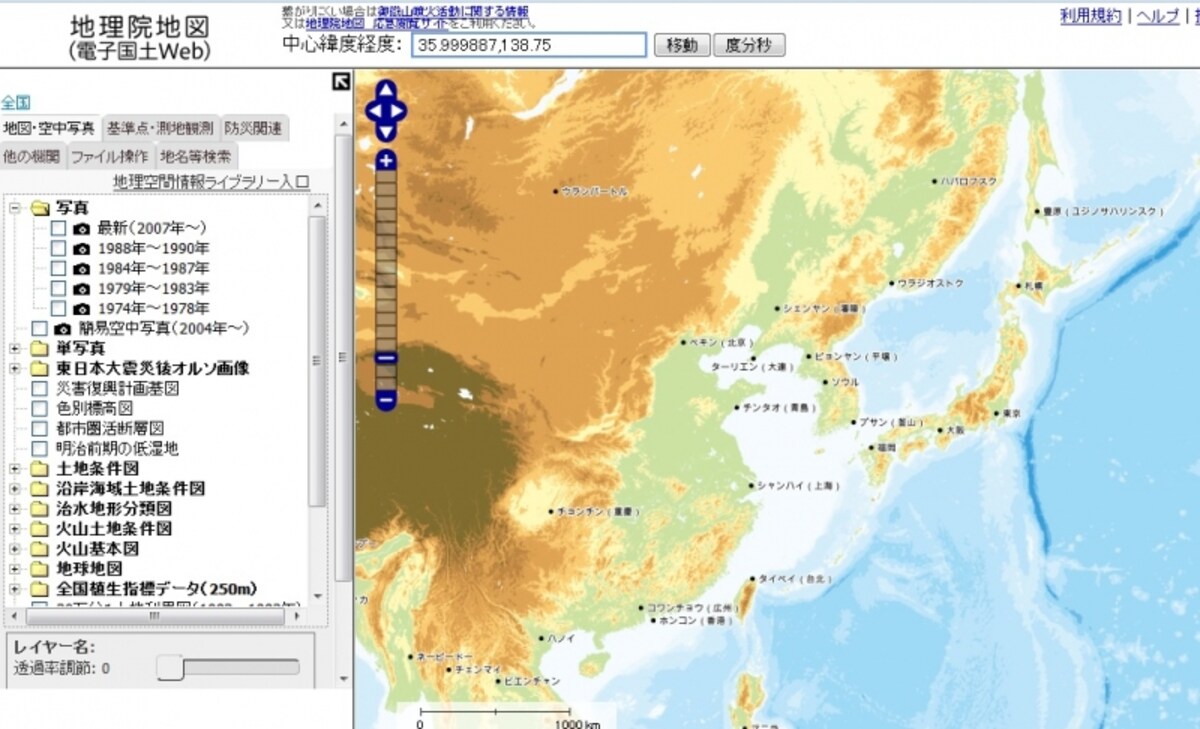Zoom in with the plus button

[387, 160]
